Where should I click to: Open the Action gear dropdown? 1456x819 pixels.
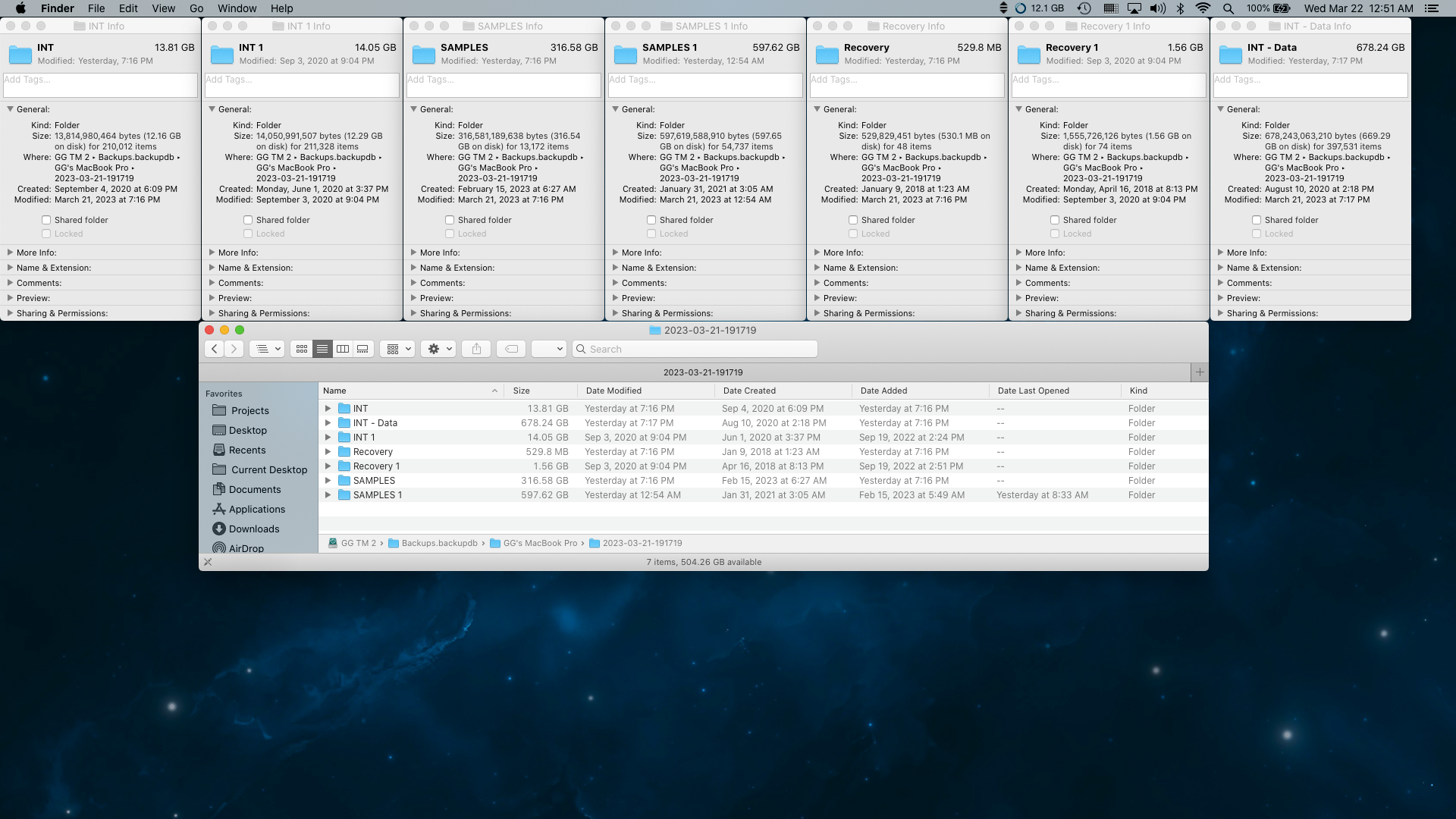(440, 349)
